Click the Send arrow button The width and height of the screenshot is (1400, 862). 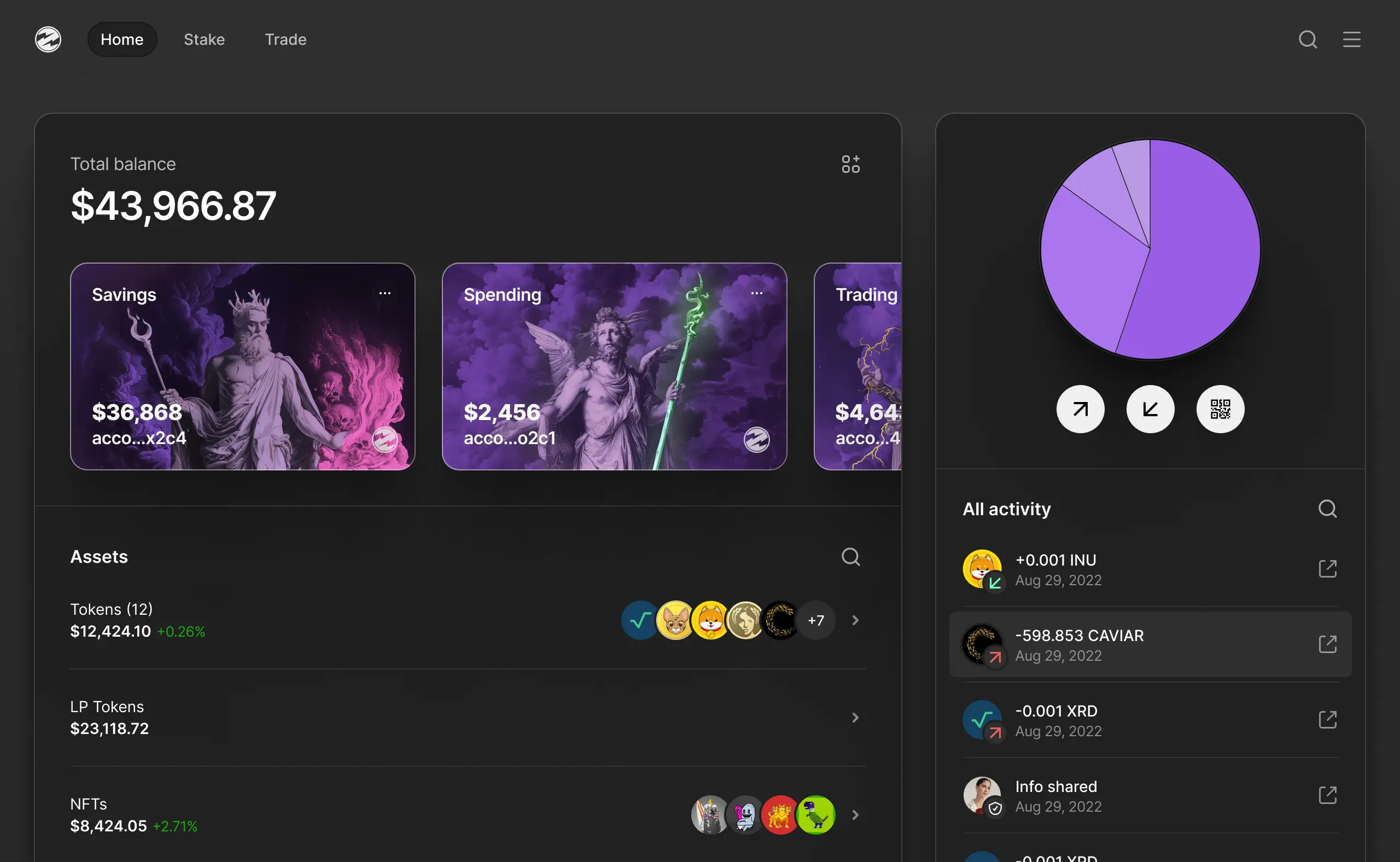click(x=1080, y=409)
